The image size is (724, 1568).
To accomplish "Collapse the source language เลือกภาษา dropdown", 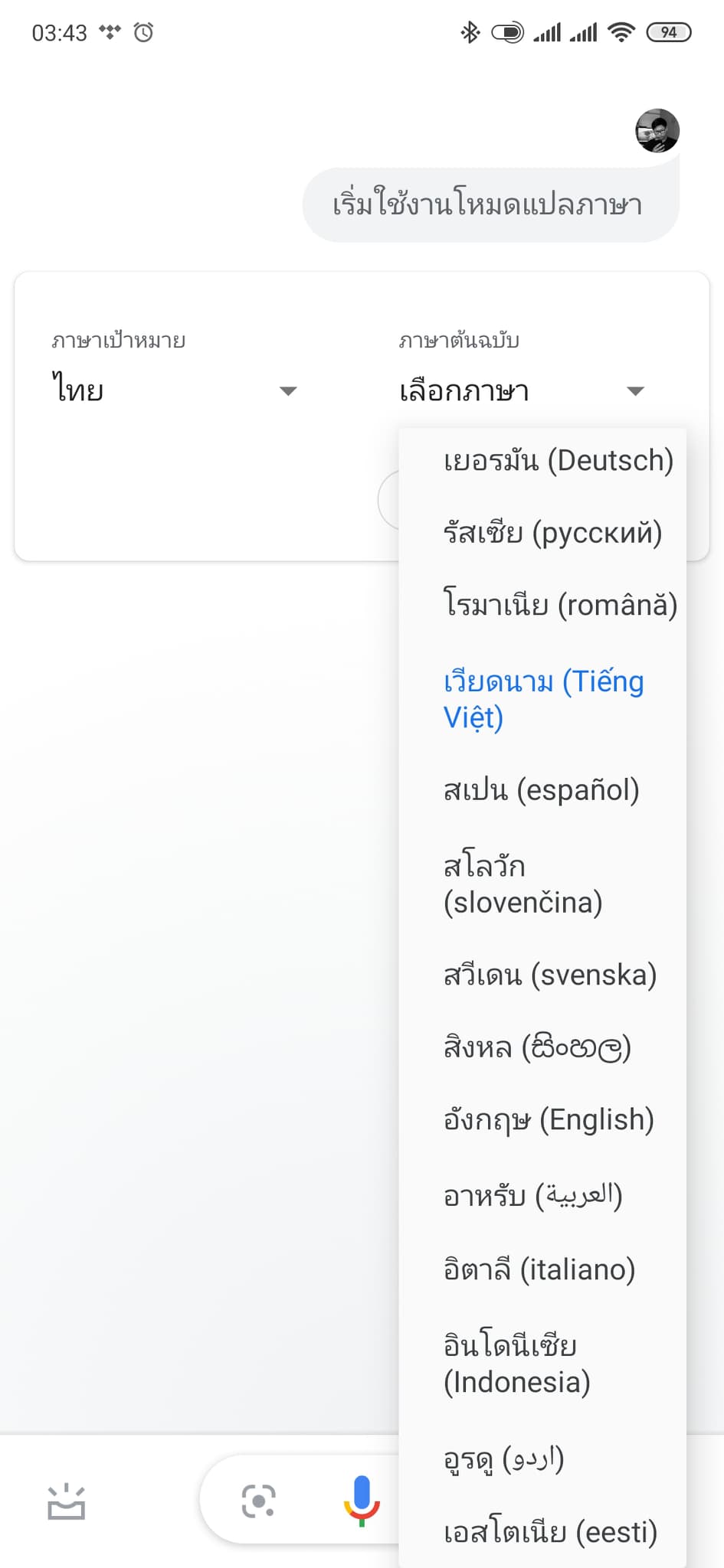I will tap(521, 390).
